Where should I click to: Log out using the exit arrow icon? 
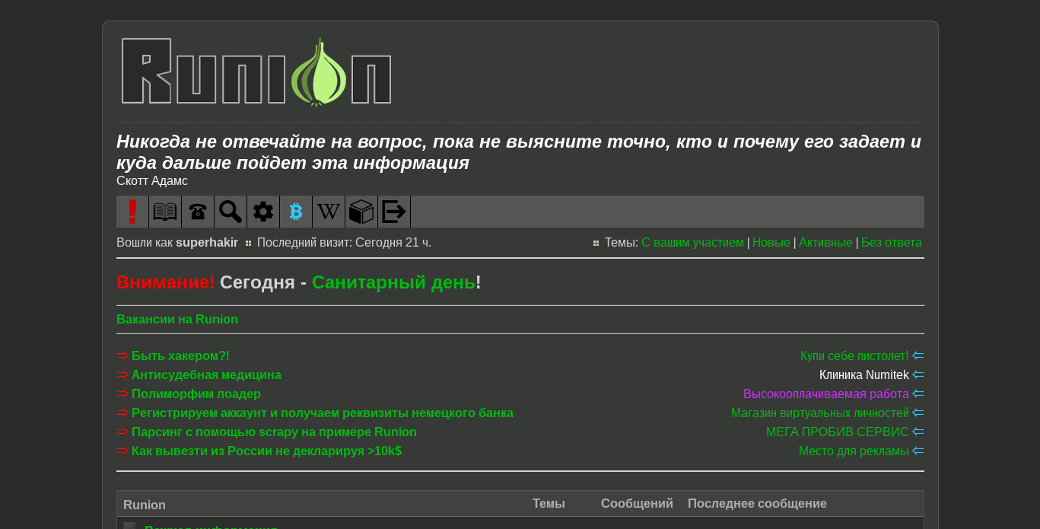394,212
